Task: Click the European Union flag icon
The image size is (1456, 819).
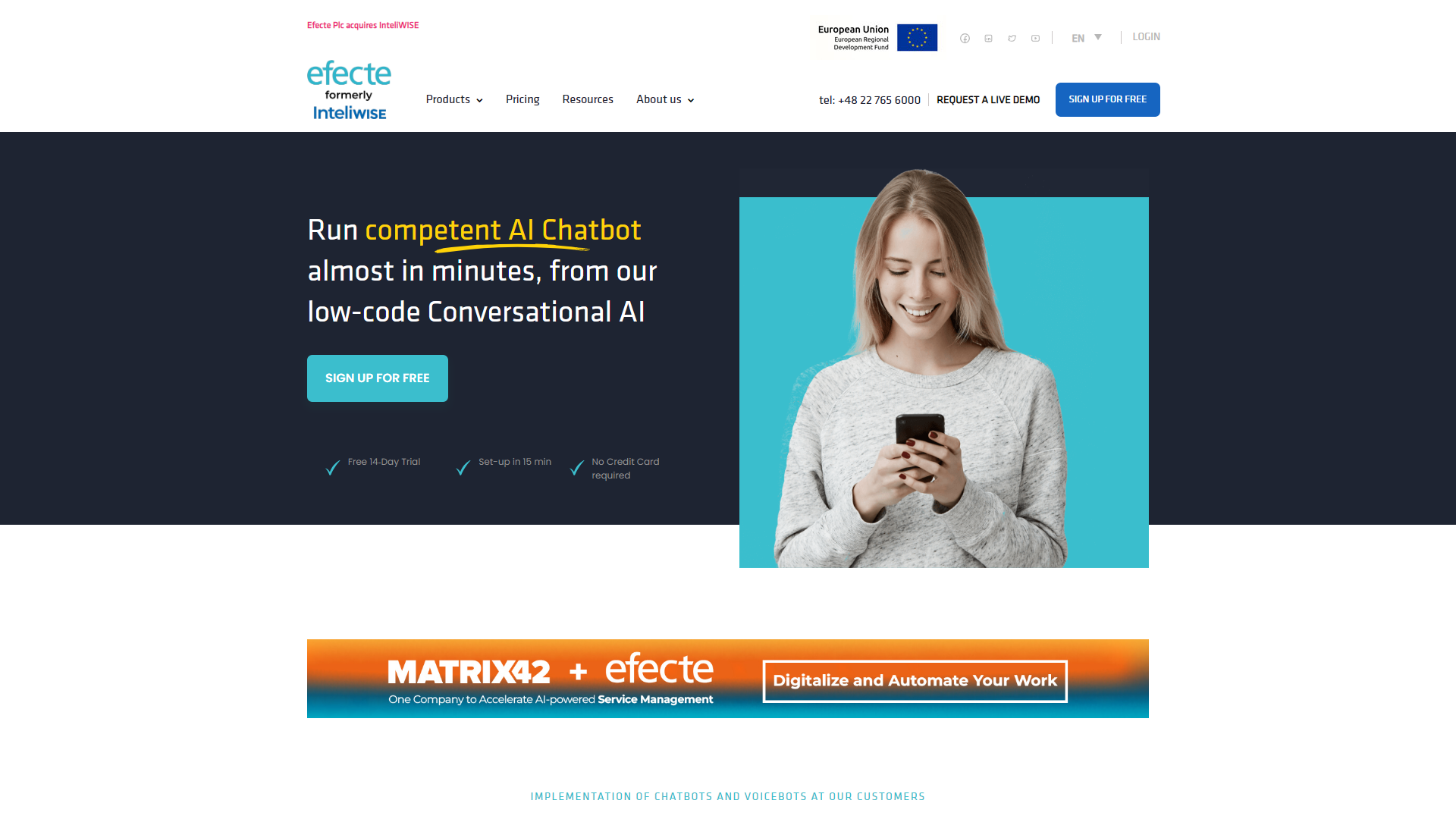Action: click(x=918, y=37)
